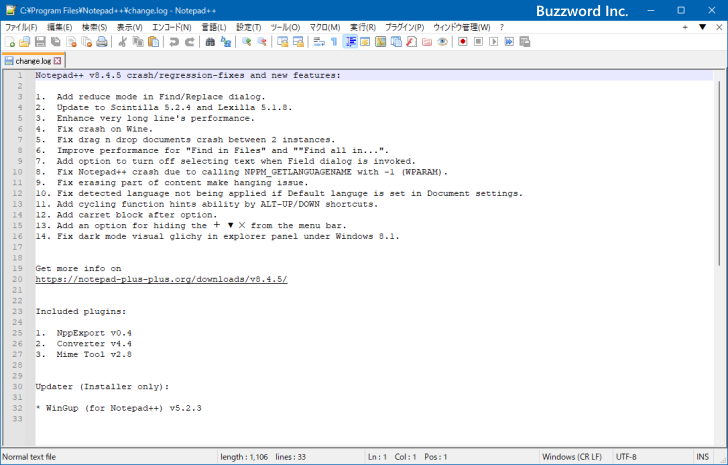Click the Print toolbar icon
Viewport: 728px width, 465px height.
[x=102, y=42]
